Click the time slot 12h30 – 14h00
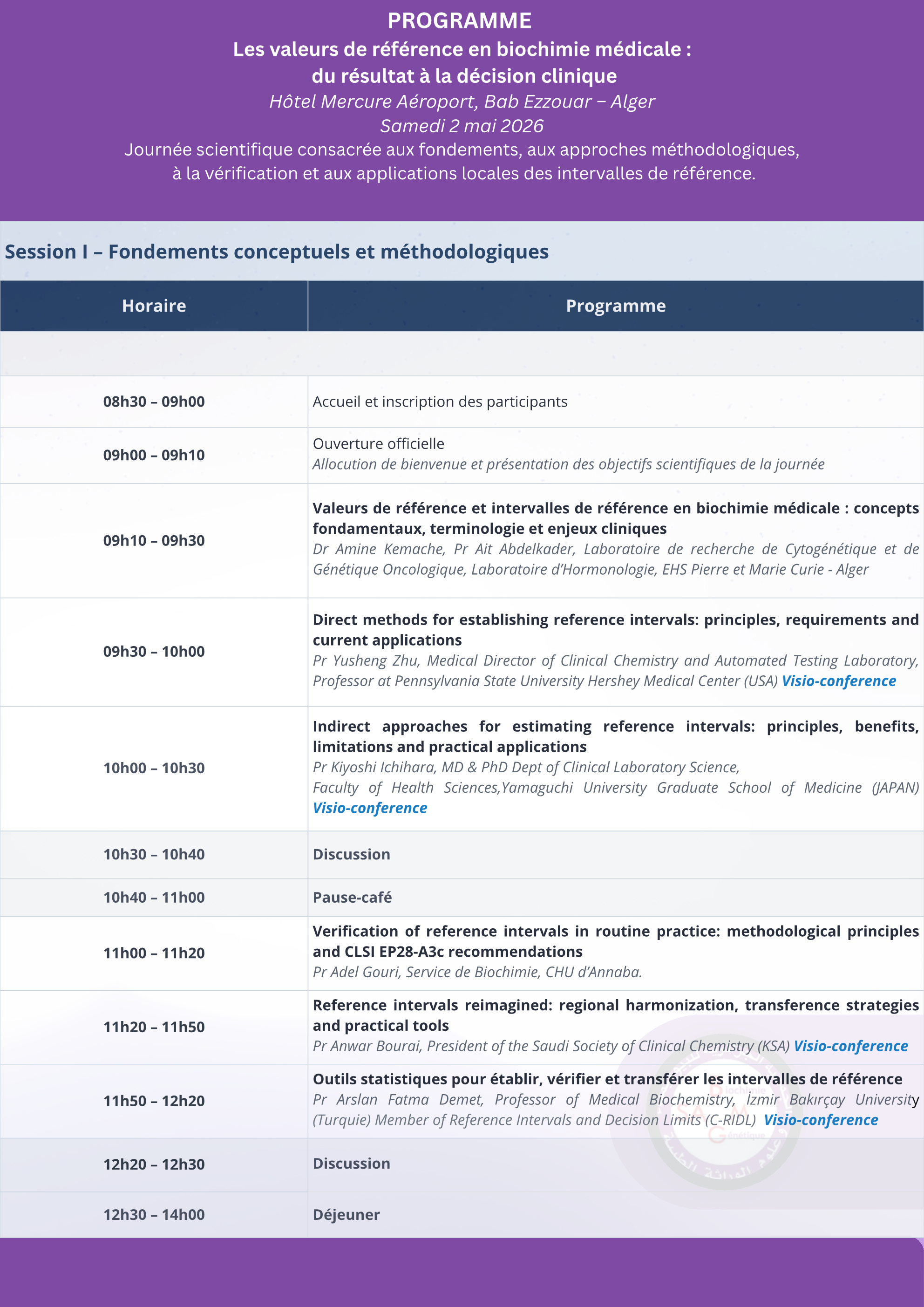 [154, 1215]
